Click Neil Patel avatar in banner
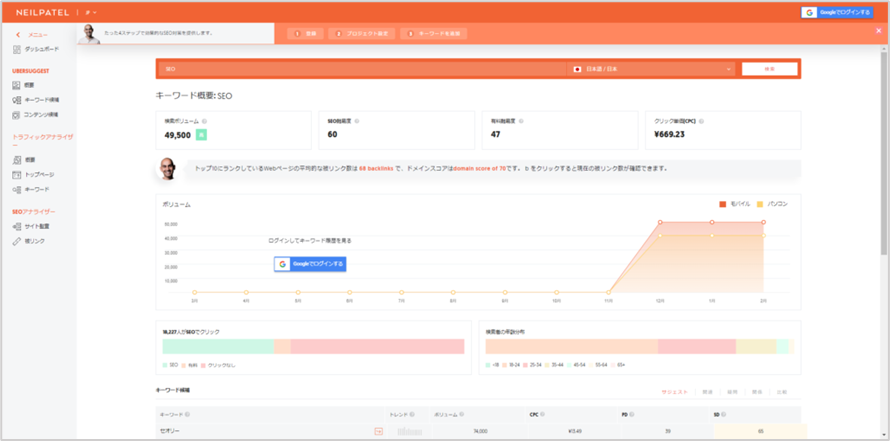This screenshot has height=441, width=890. [x=89, y=34]
